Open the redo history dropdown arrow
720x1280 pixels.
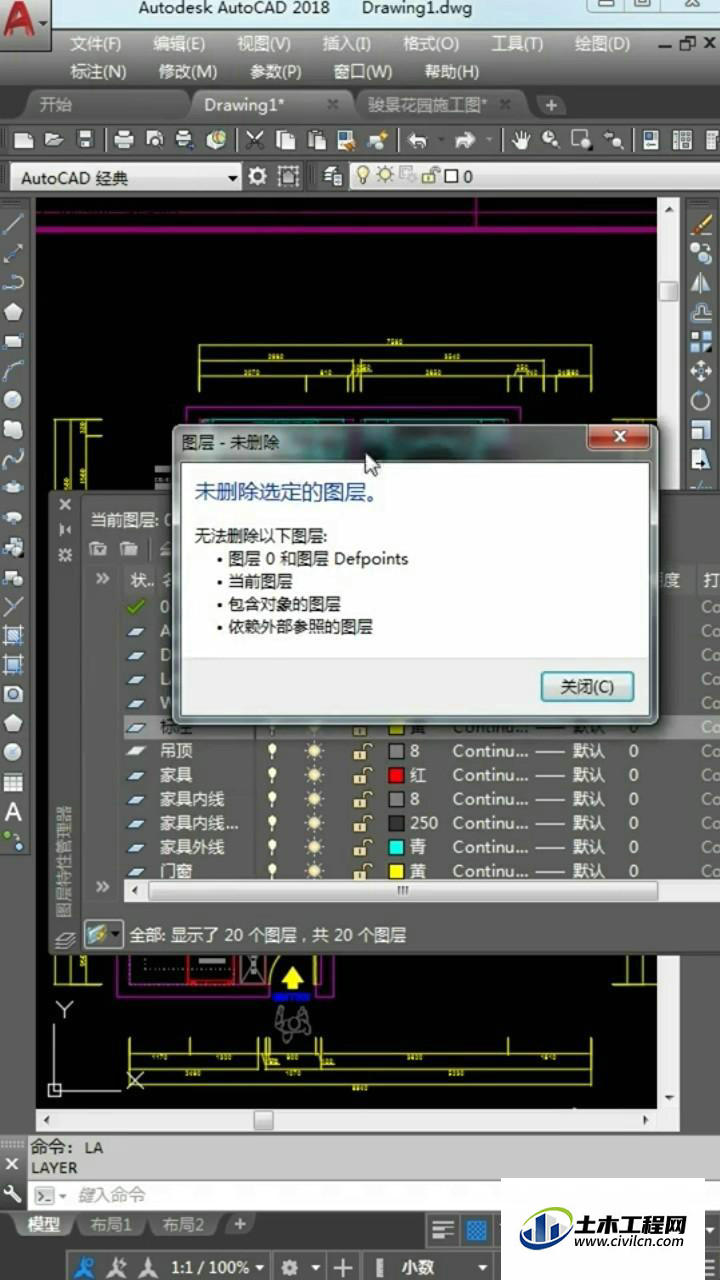click(489, 140)
